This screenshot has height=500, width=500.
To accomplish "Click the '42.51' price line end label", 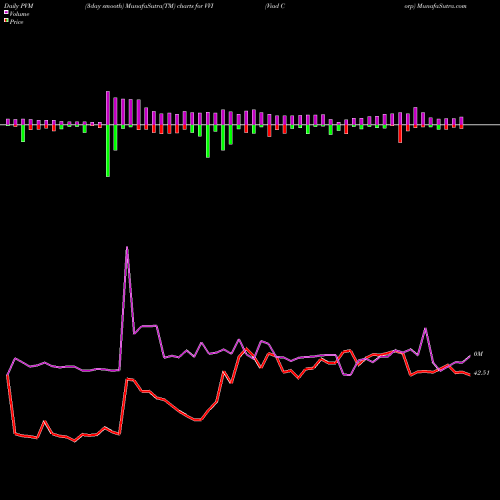I will pos(482,373).
